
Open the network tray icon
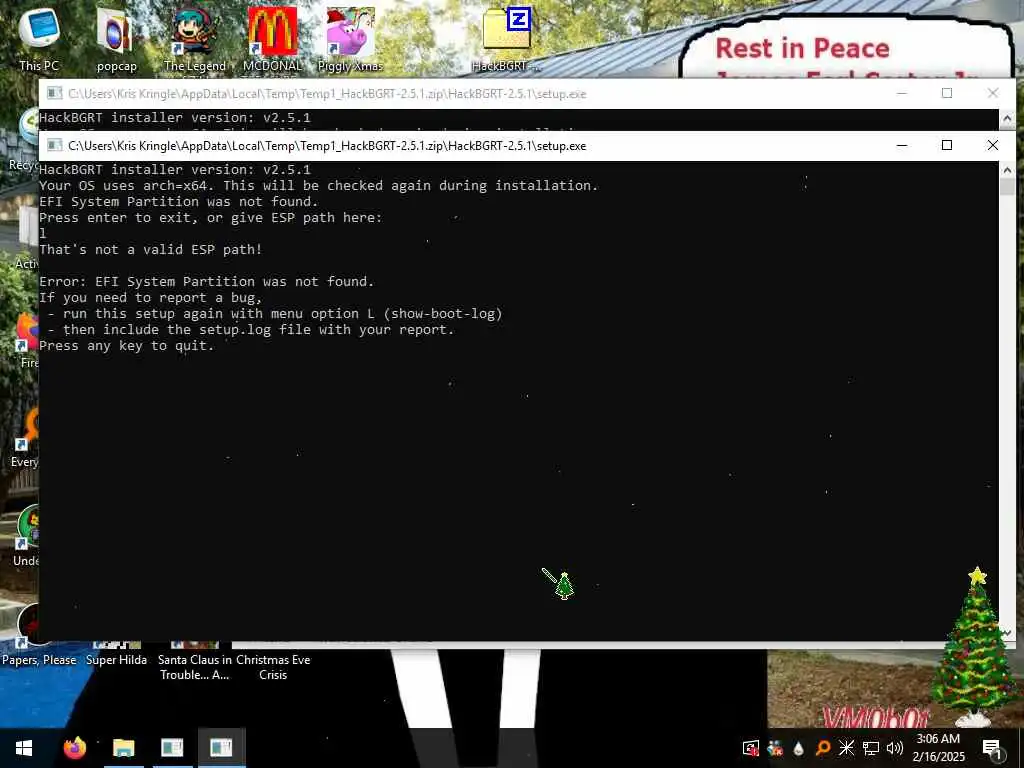(x=871, y=748)
